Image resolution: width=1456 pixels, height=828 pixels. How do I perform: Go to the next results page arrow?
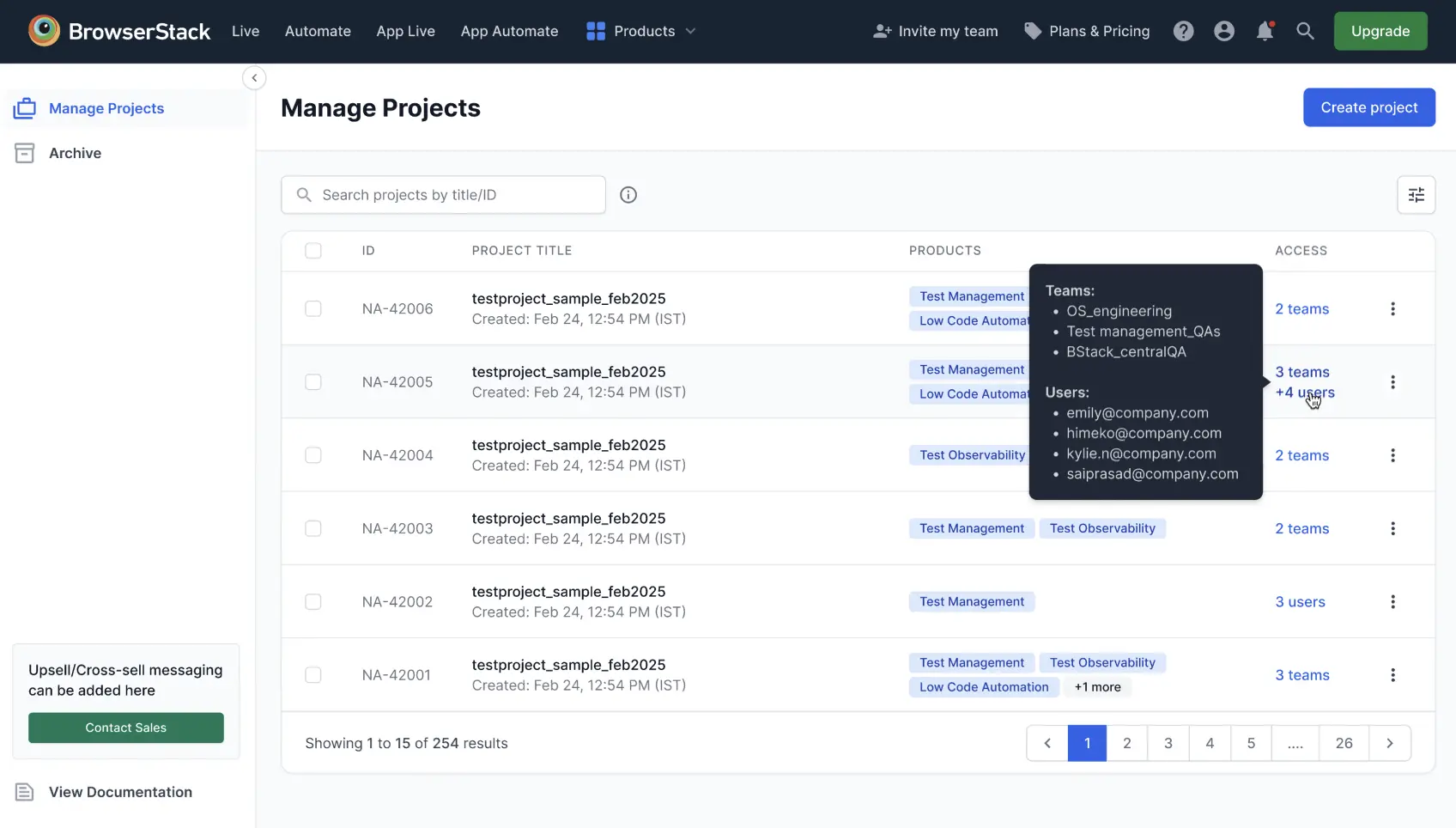(x=1390, y=743)
